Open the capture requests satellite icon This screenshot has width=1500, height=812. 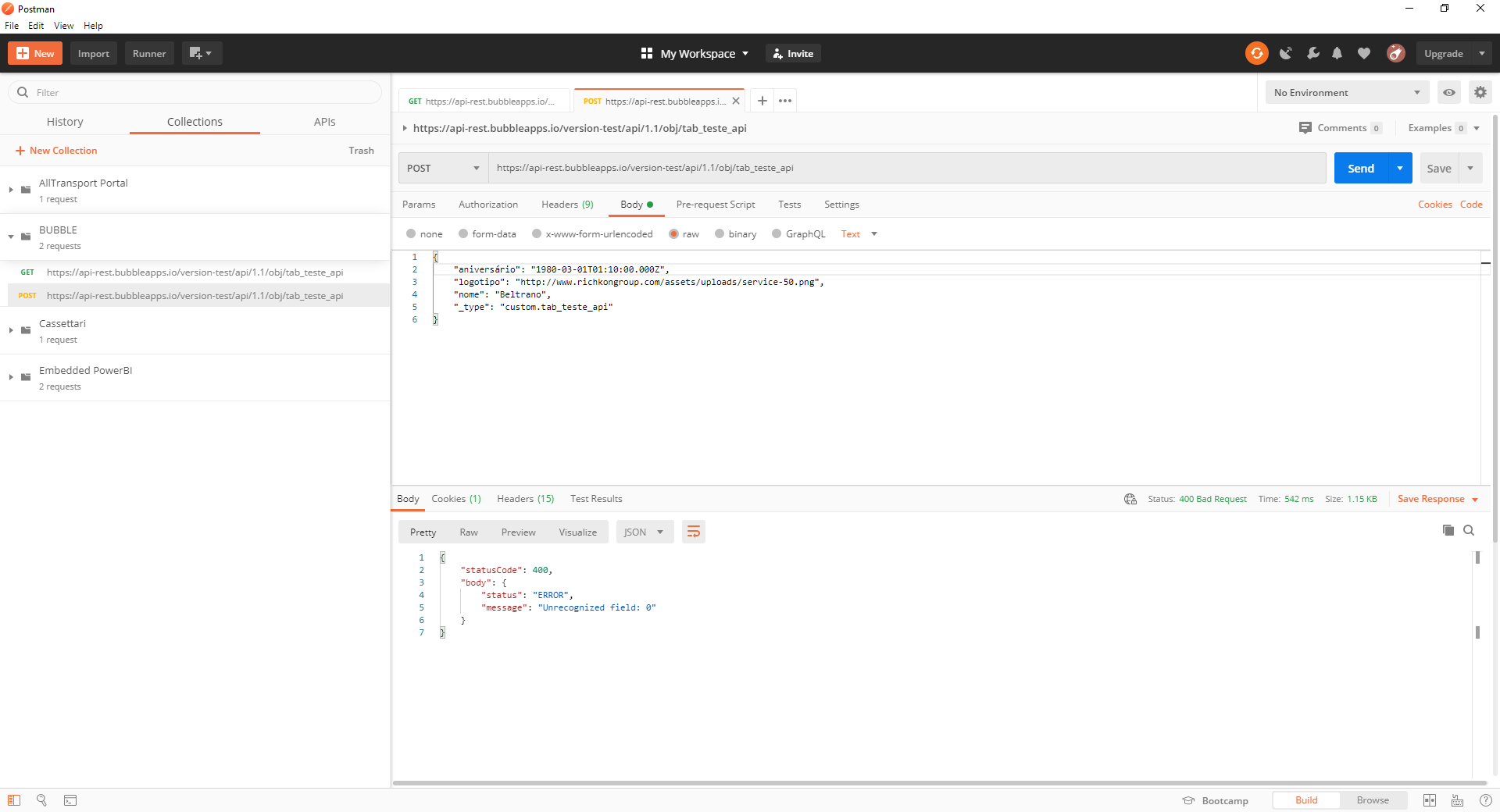(1285, 53)
